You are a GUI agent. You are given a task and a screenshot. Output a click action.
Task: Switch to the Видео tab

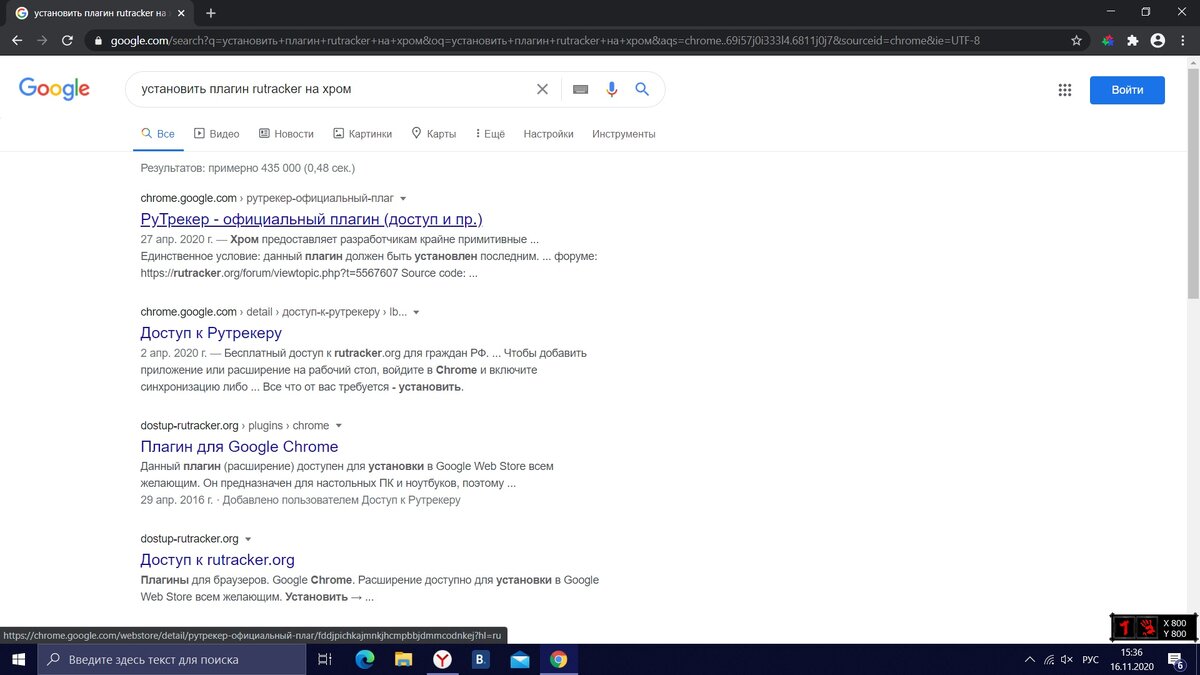tap(216, 134)
